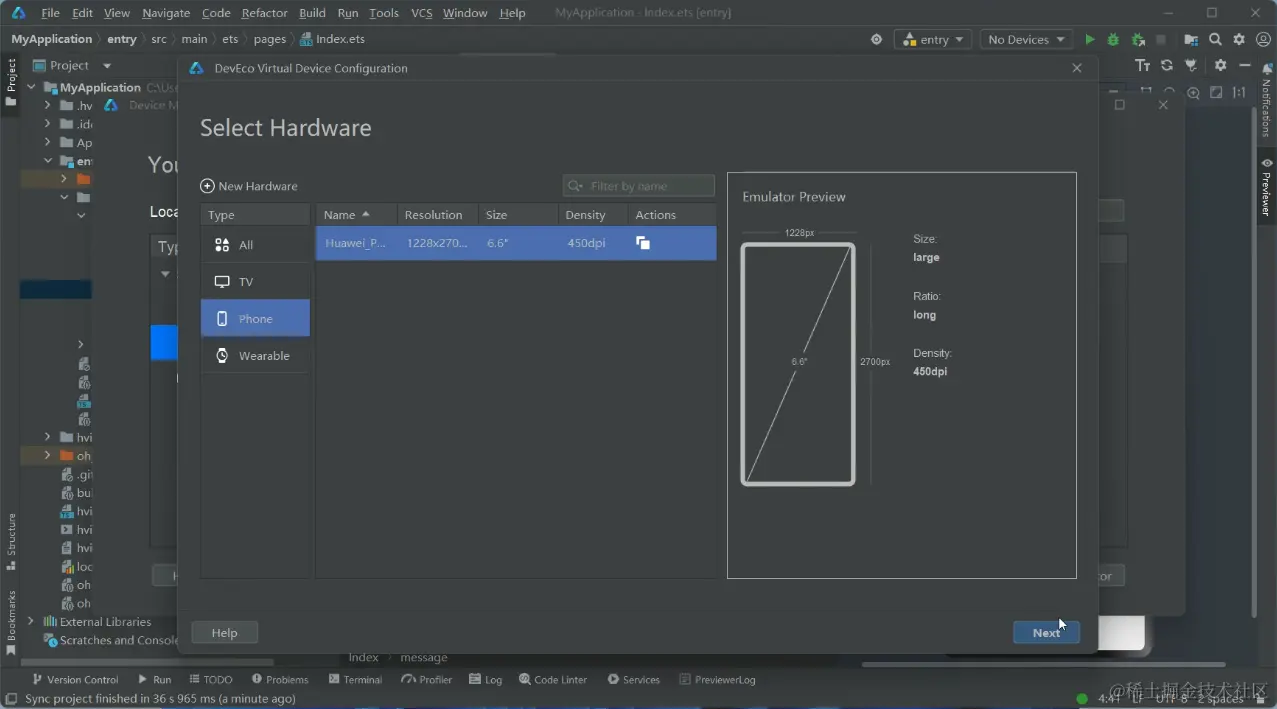The image size is (1277, 709).
Task: Collapse the MyApplication root tree node
Action: (x=31, y=88)
